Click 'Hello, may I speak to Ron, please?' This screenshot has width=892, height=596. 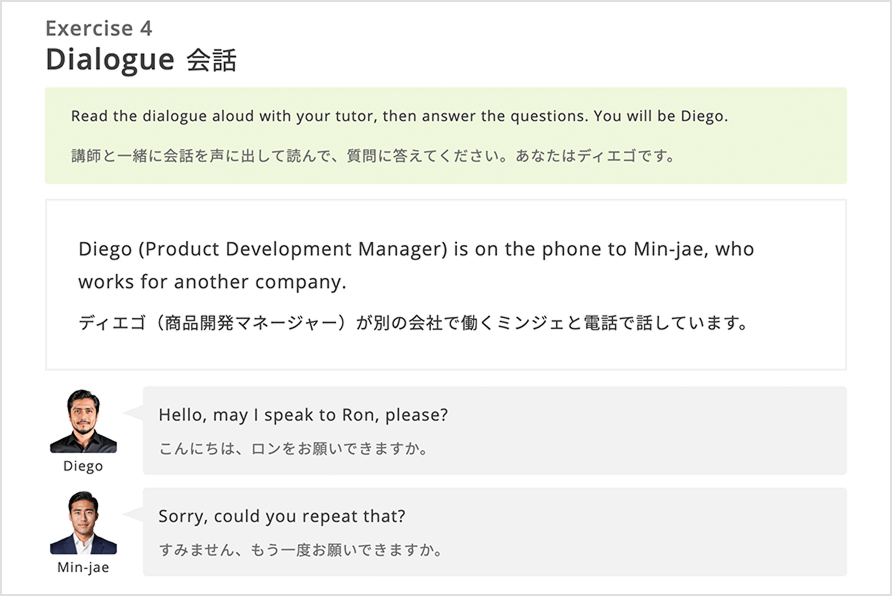pos(303,415)
